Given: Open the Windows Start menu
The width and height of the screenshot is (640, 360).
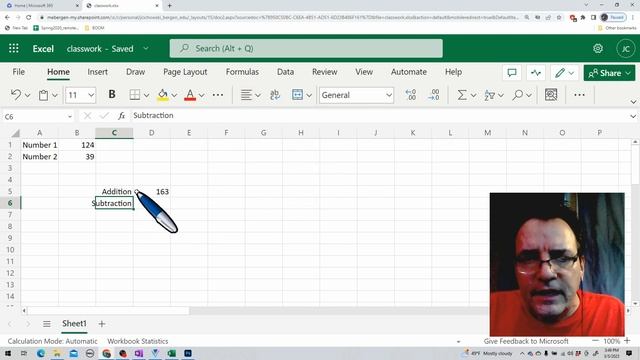Looking at the screenshot, I should tap(8, 353).
